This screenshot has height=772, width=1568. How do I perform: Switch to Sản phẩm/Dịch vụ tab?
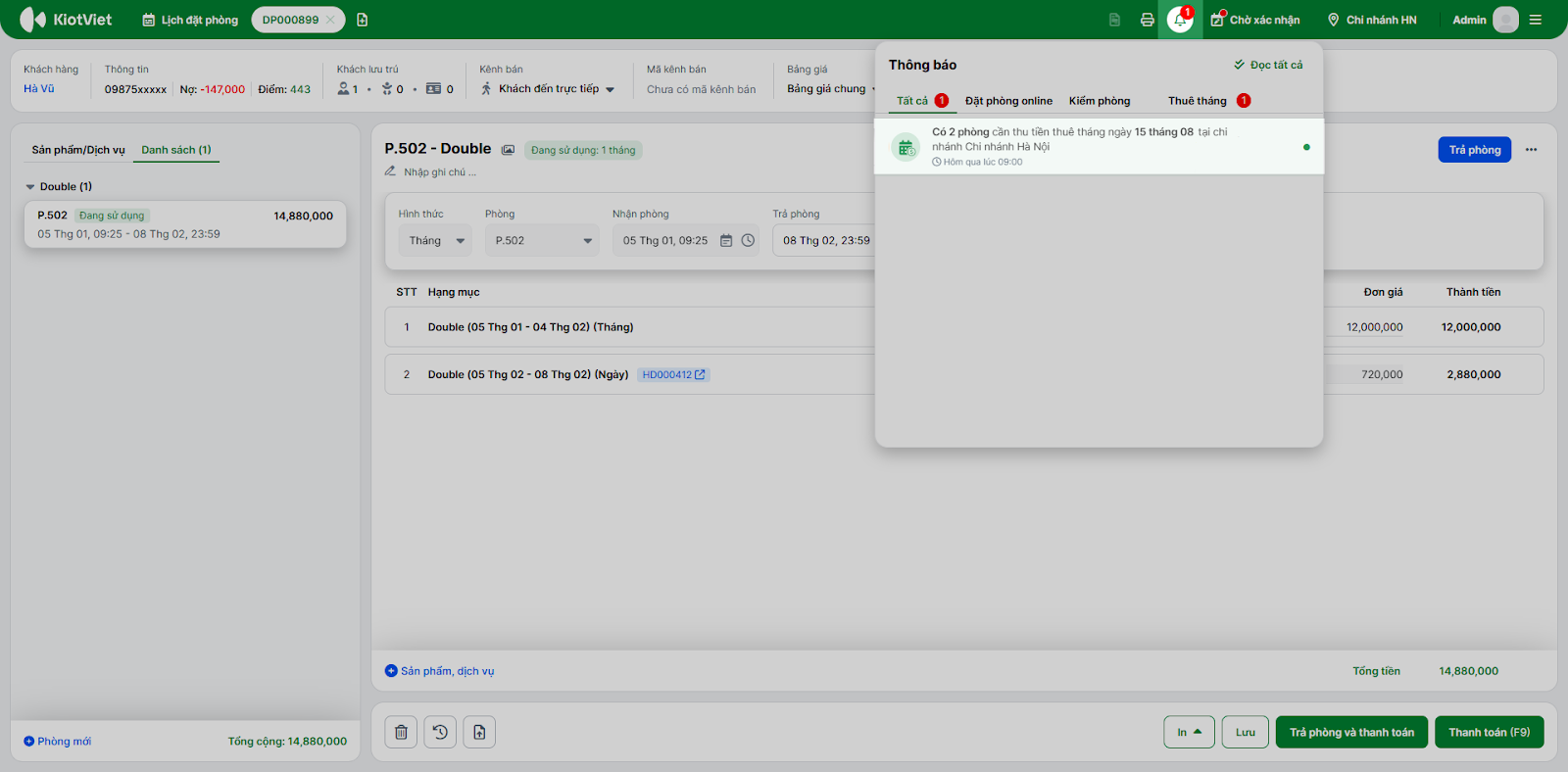pos(78,150)
